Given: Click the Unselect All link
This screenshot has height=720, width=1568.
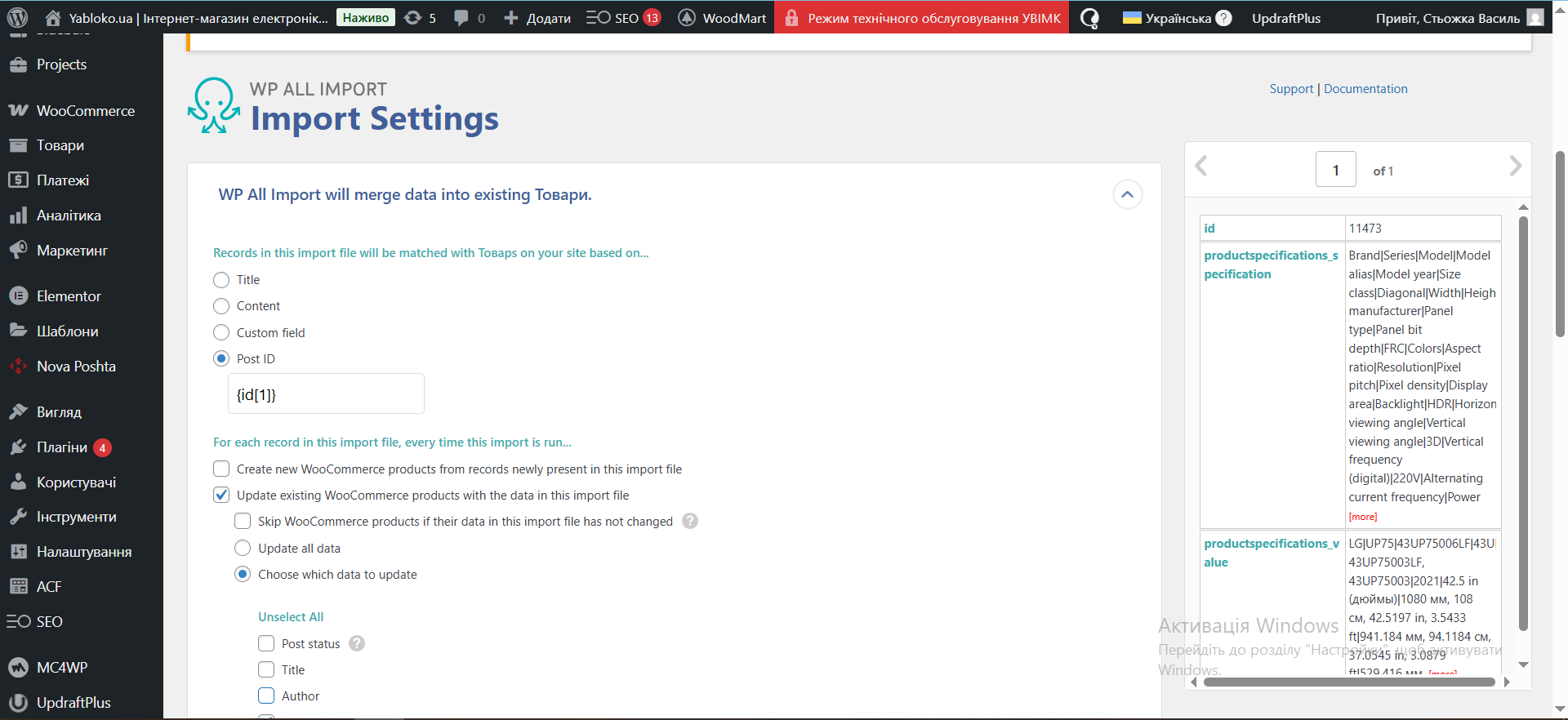Looking at the screenshot, I should tap(291, 617).
